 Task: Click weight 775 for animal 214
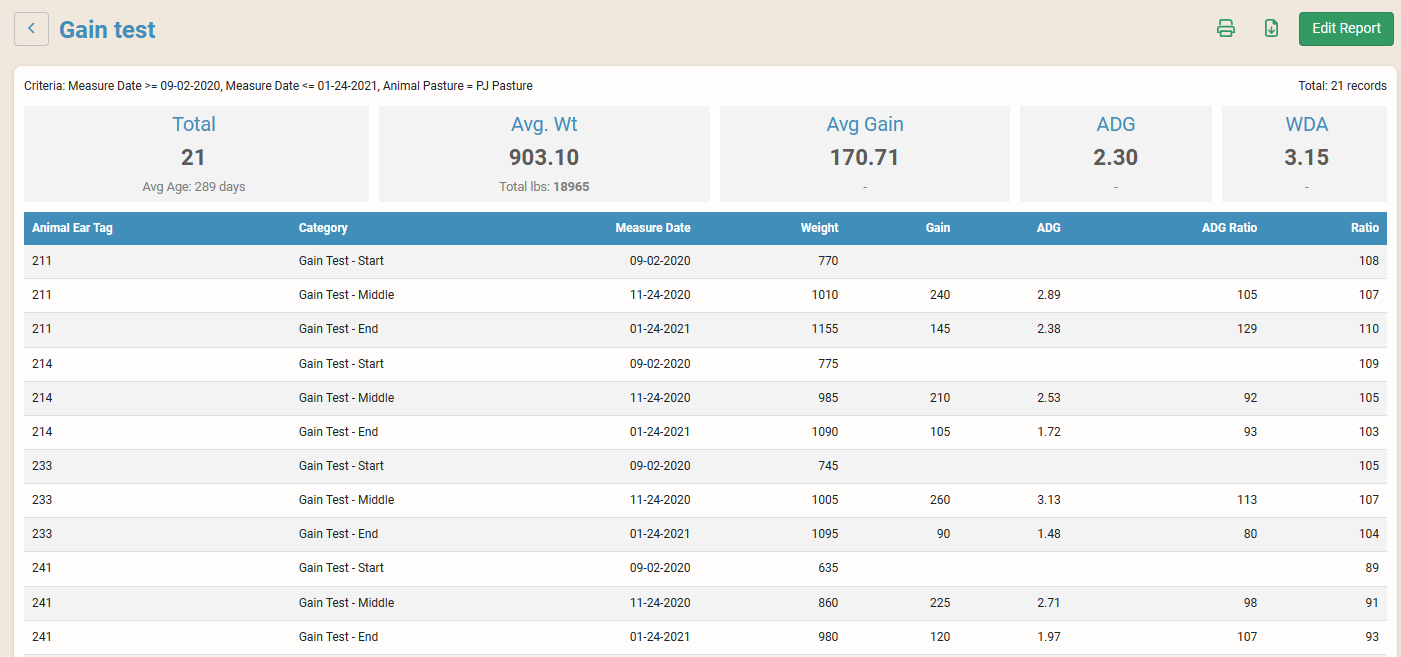[x=828, y=364]
